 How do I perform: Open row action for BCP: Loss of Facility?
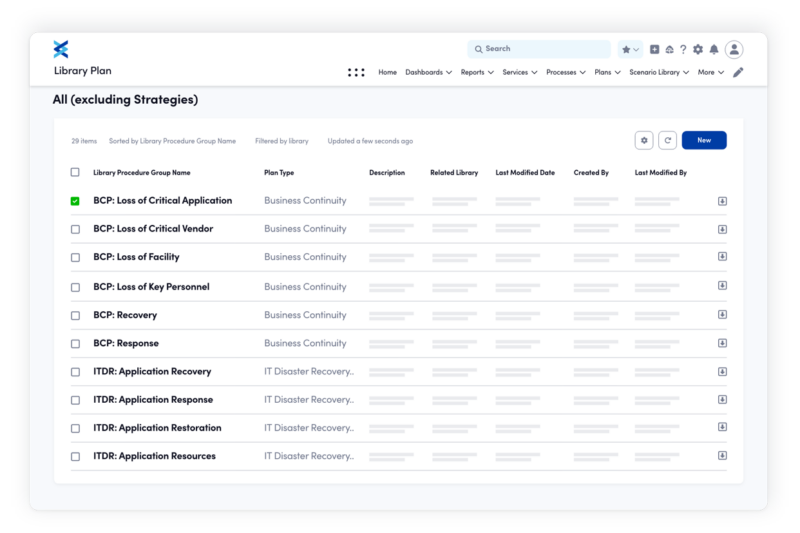click(722, 256)
